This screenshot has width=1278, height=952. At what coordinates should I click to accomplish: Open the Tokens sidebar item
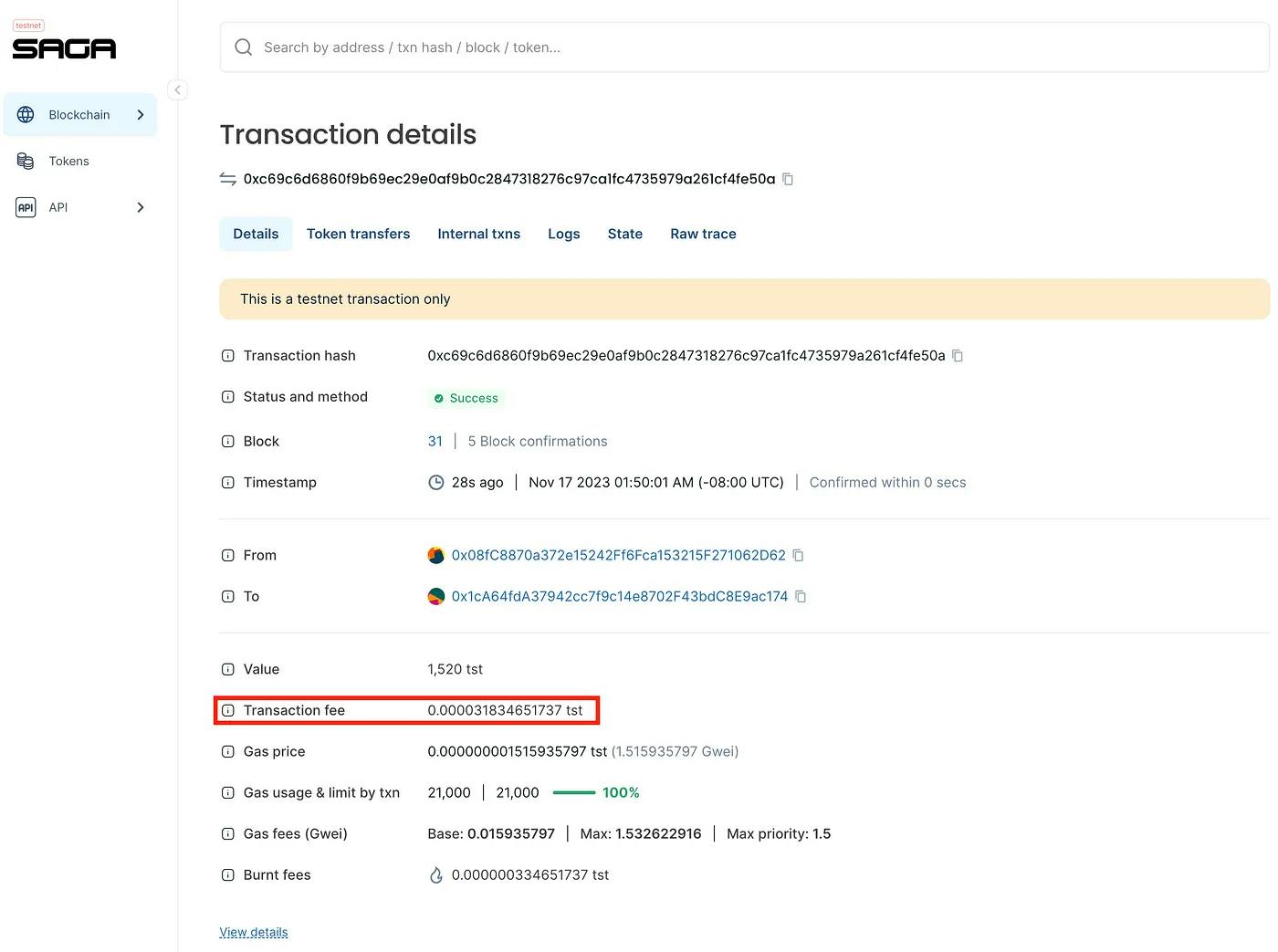(79, 162)
